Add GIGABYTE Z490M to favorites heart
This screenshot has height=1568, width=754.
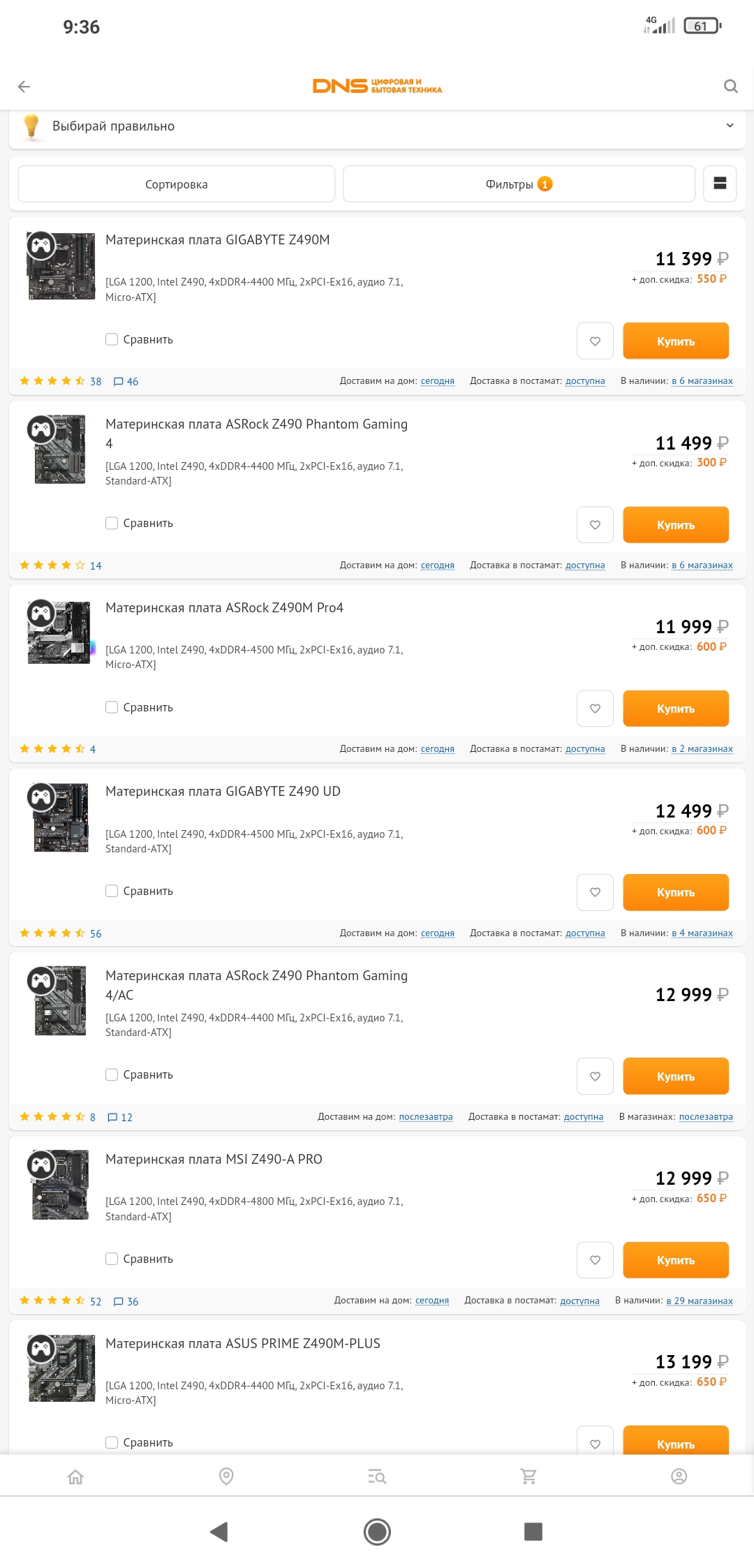click(595, 341)
